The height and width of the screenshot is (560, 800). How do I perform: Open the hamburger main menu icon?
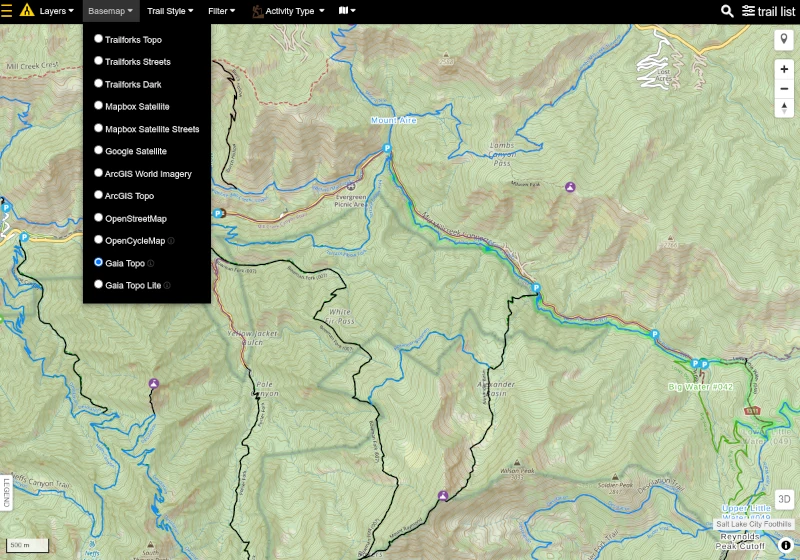7,11
